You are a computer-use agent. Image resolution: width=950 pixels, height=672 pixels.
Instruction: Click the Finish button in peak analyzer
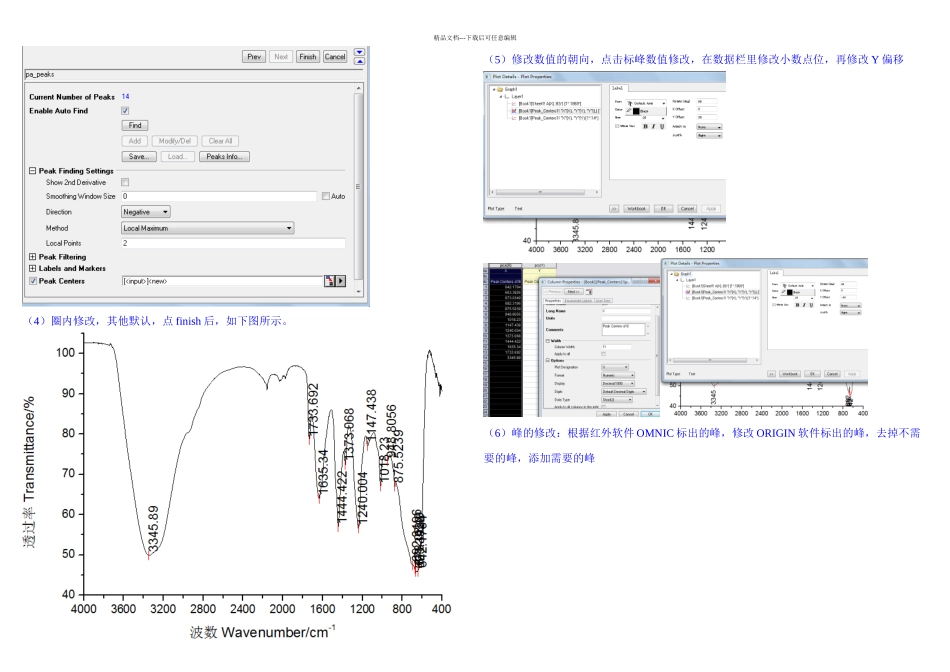coord(308,56)
